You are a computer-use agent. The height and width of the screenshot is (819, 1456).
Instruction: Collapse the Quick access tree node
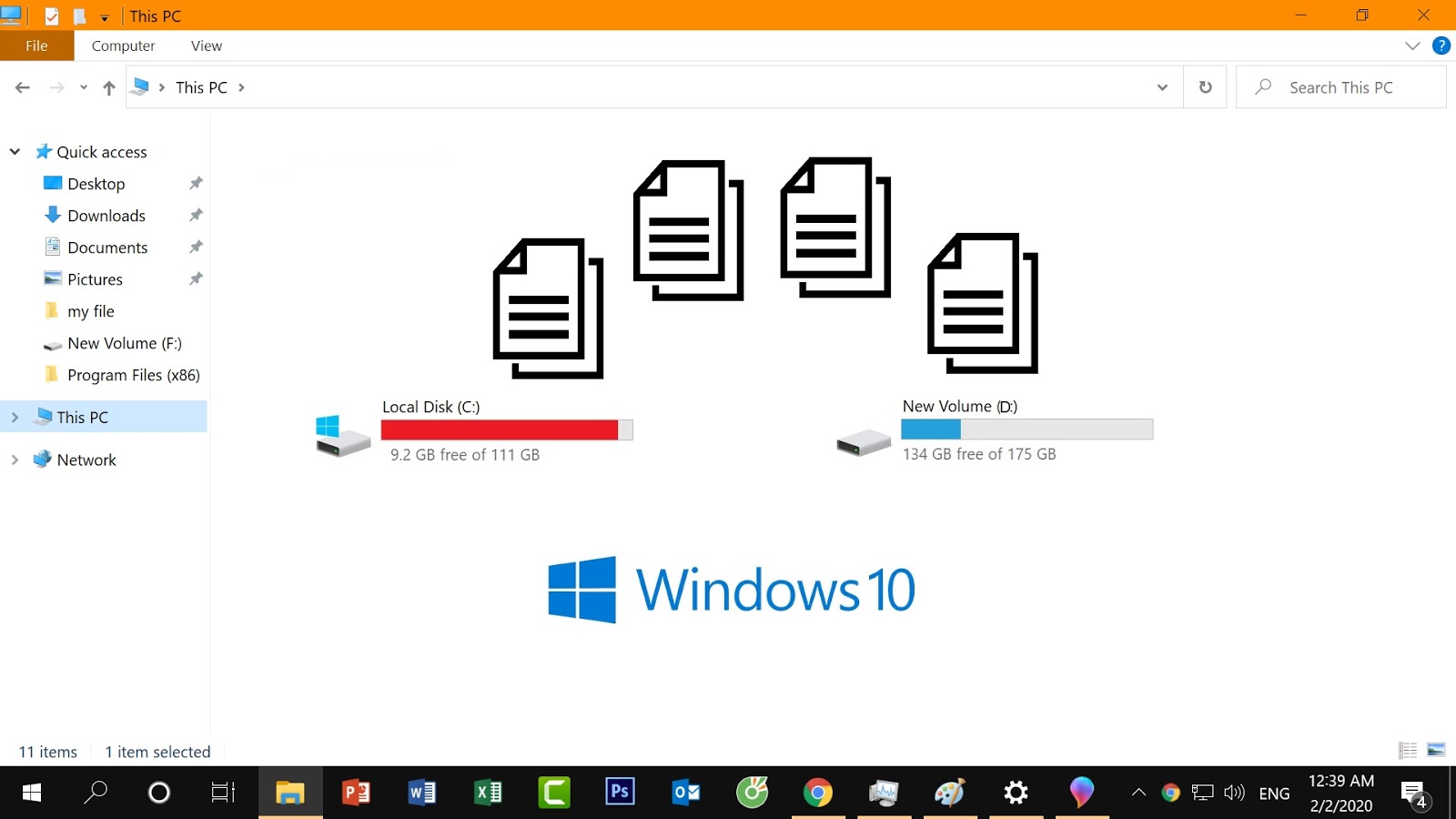pos(15,152)
